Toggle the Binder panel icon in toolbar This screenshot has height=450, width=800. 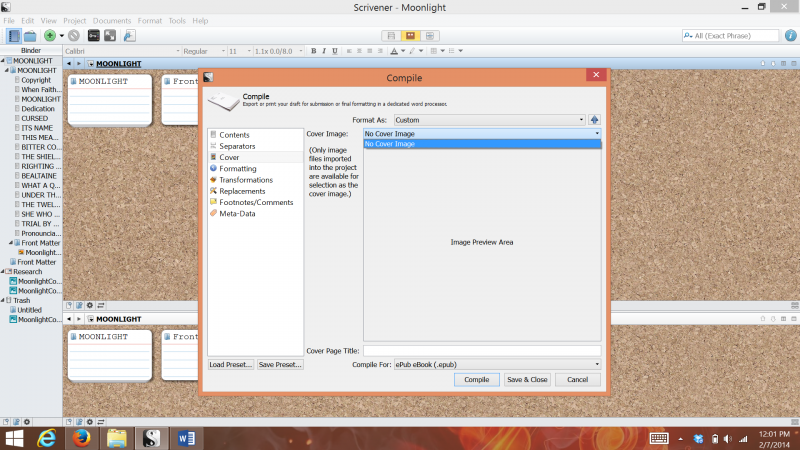tap(14, 36)
